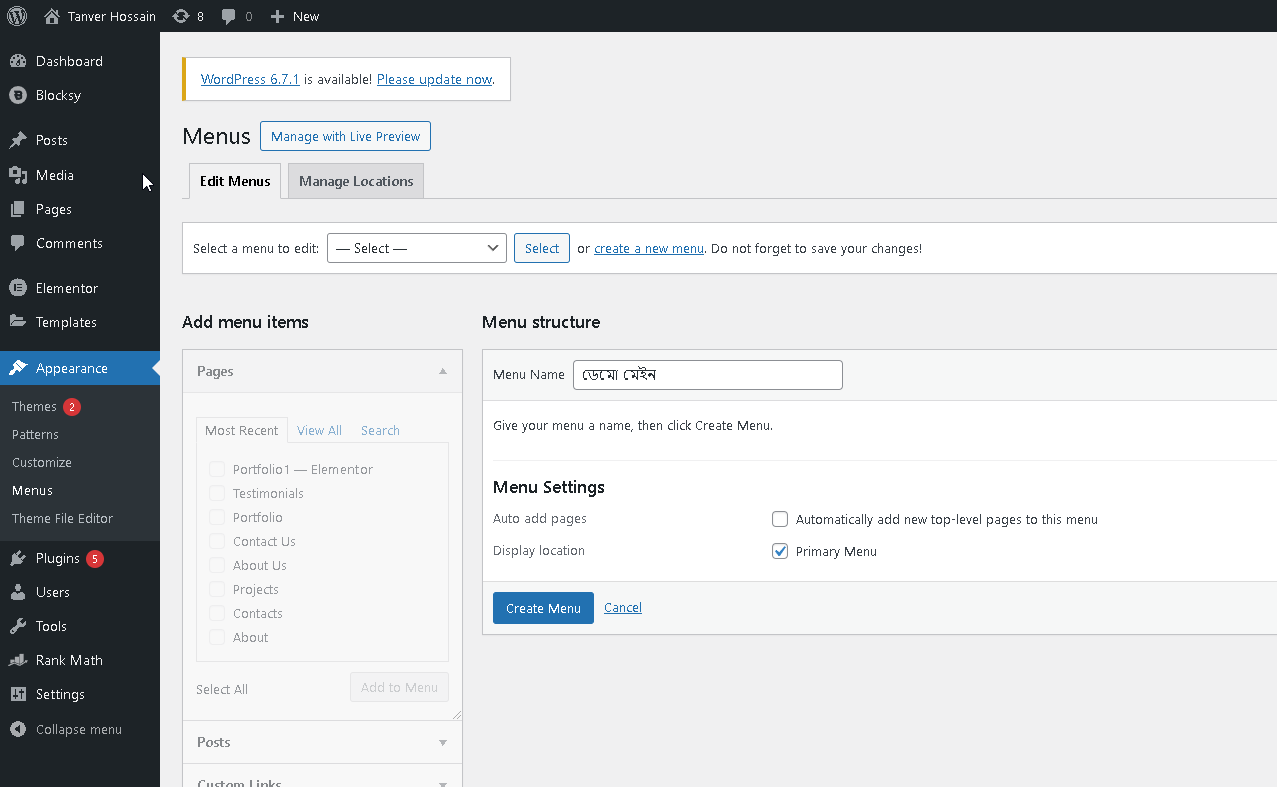The image size is (1277, 787).
Task: Click the Please update now link
Action: tap(434, 79)
